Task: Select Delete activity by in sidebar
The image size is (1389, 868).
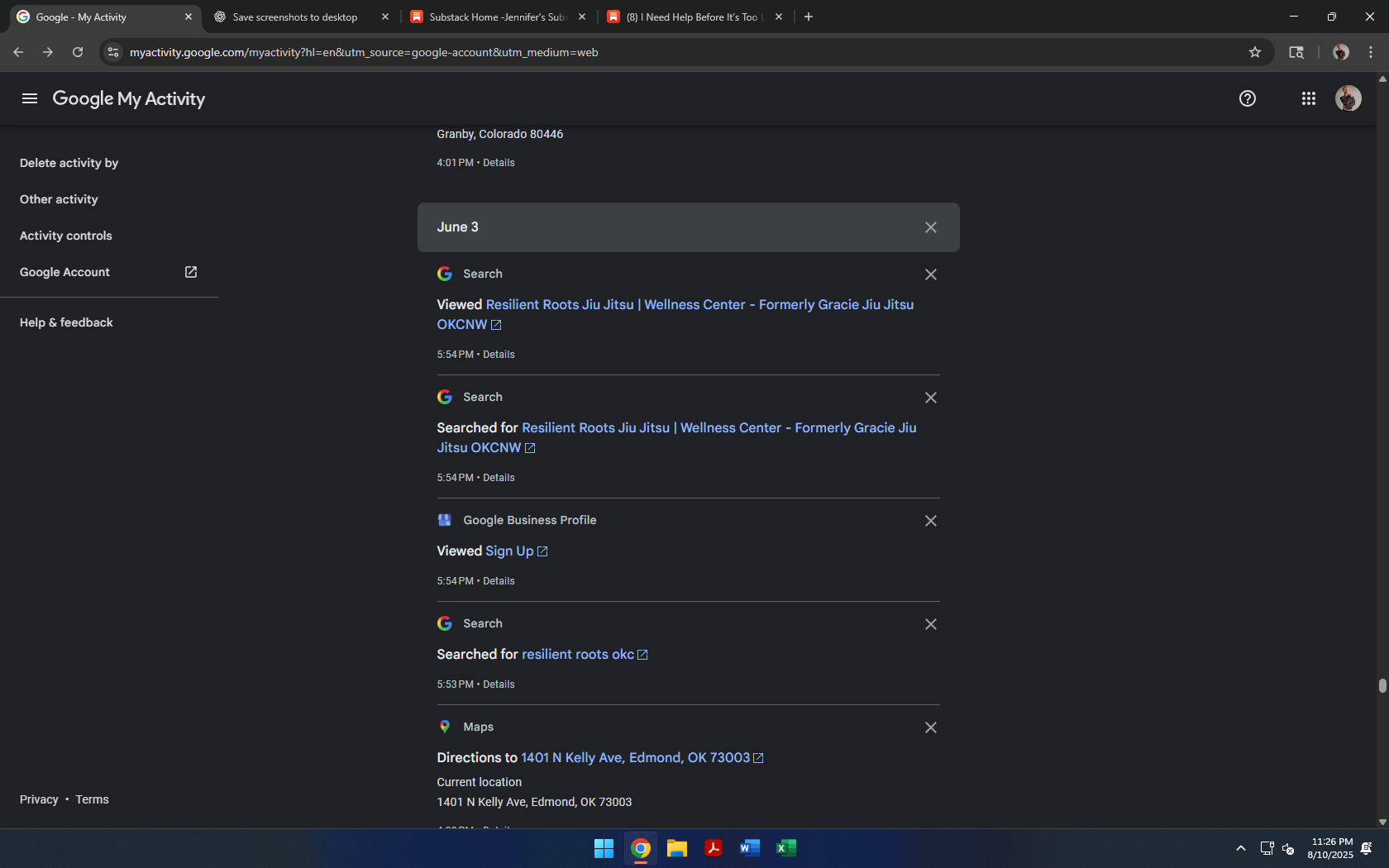Action: coord(69,163)
